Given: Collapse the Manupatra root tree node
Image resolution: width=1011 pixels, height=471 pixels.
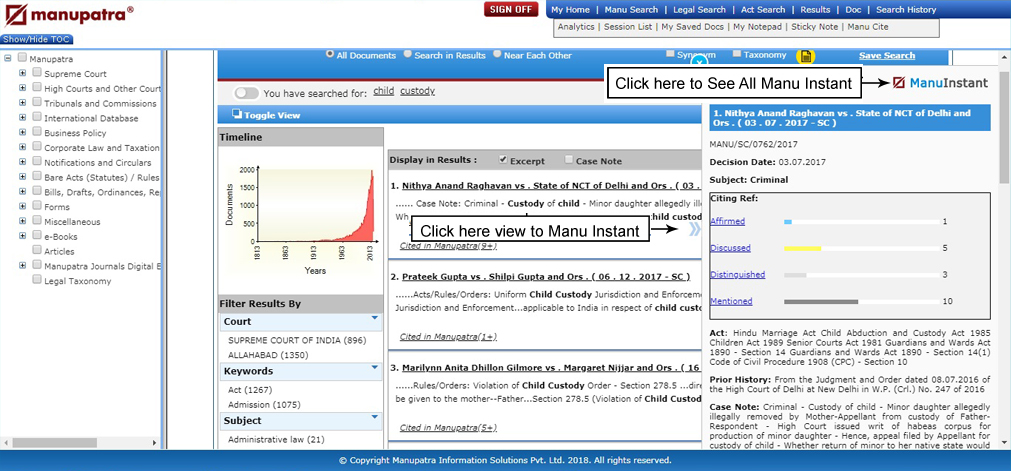Looking at the screenshot, I should 8,58.
